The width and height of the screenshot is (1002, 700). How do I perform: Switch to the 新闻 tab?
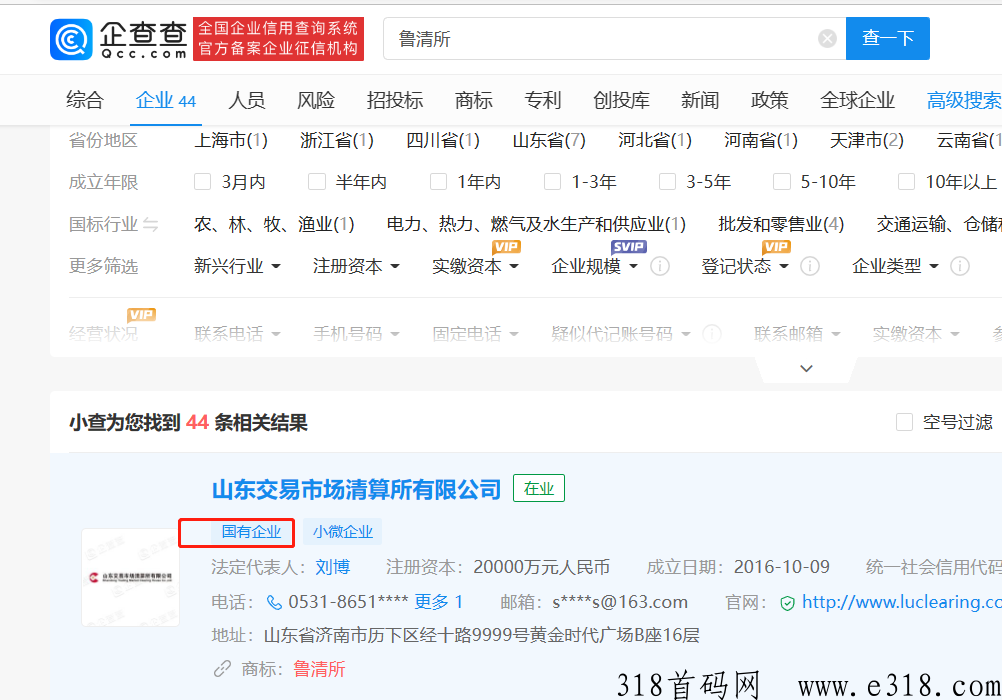tap(700, 100)
